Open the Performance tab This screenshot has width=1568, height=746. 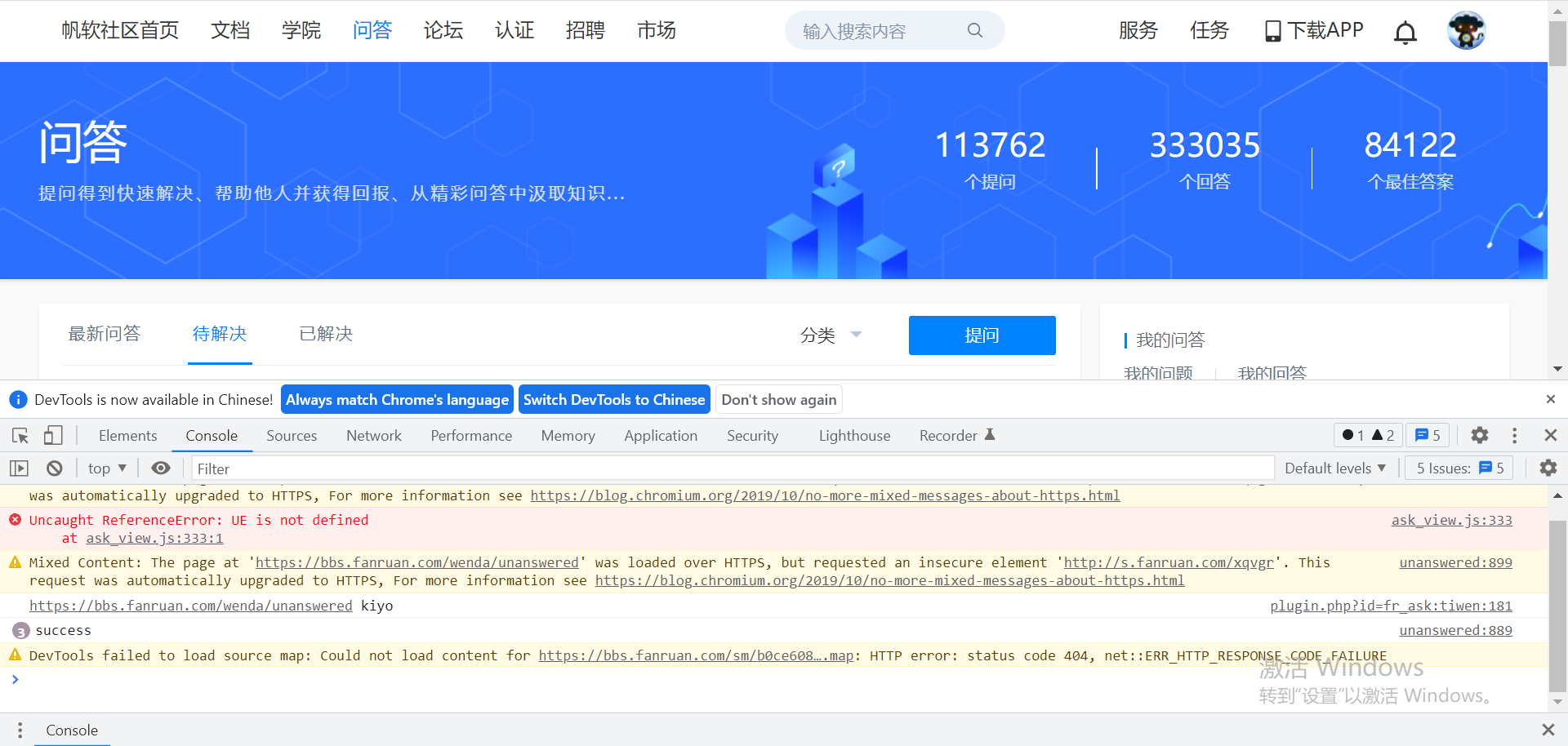pos(471,436)
